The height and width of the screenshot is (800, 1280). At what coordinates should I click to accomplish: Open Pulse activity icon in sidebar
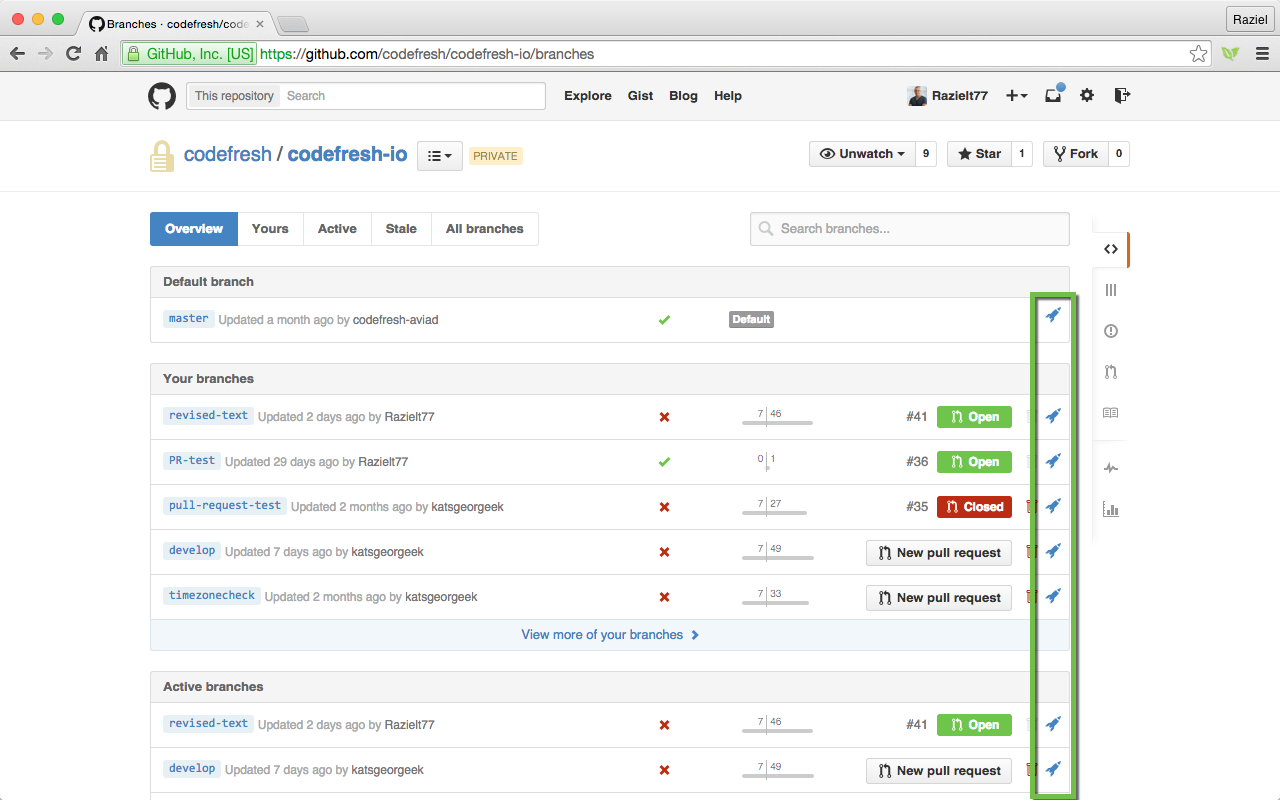(1111, 468)
